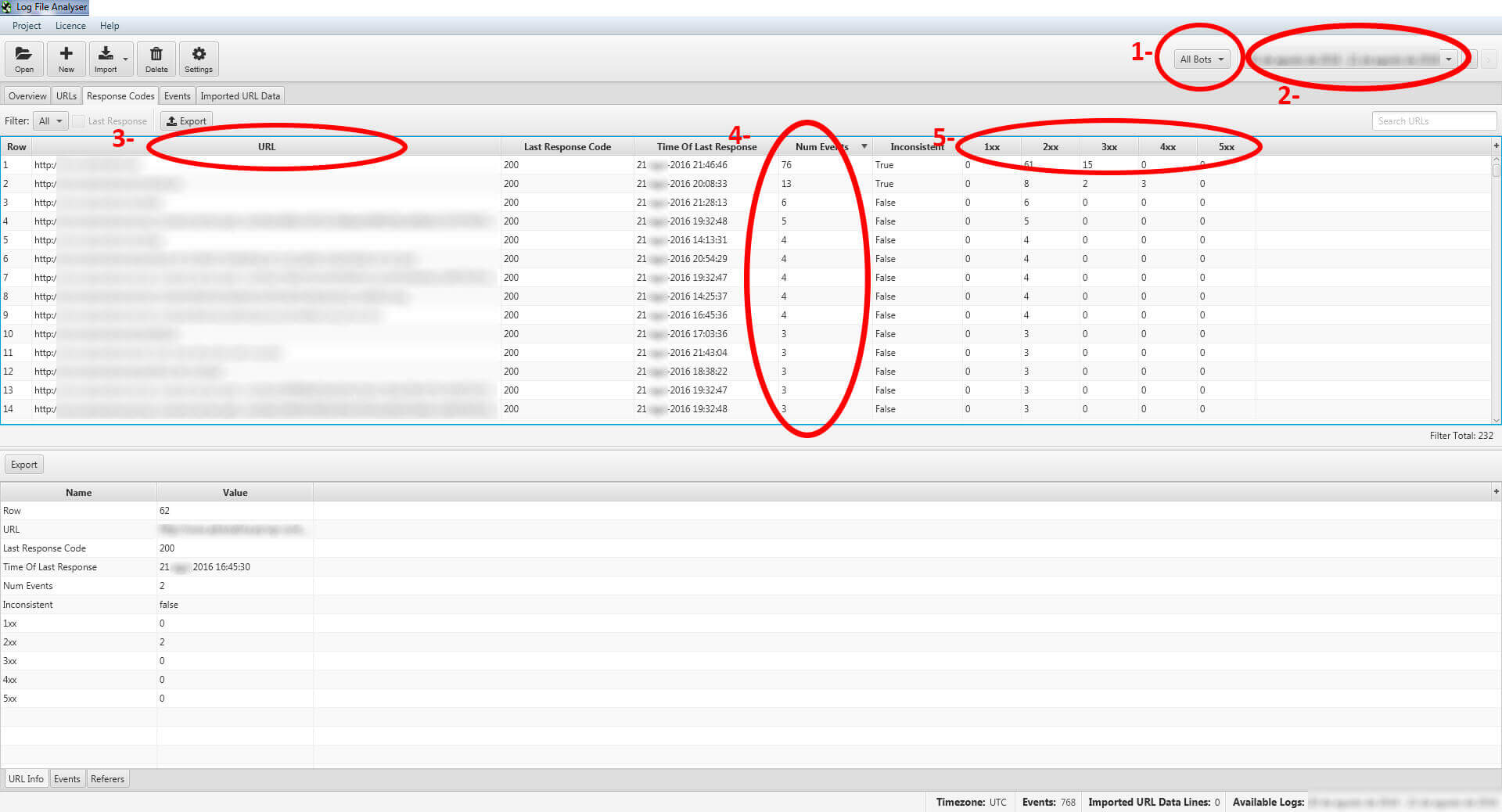The height and width of the screenshot is (812, 1502).
Task: Toggle the Last Response checkbox
Action: click(79, 121)
